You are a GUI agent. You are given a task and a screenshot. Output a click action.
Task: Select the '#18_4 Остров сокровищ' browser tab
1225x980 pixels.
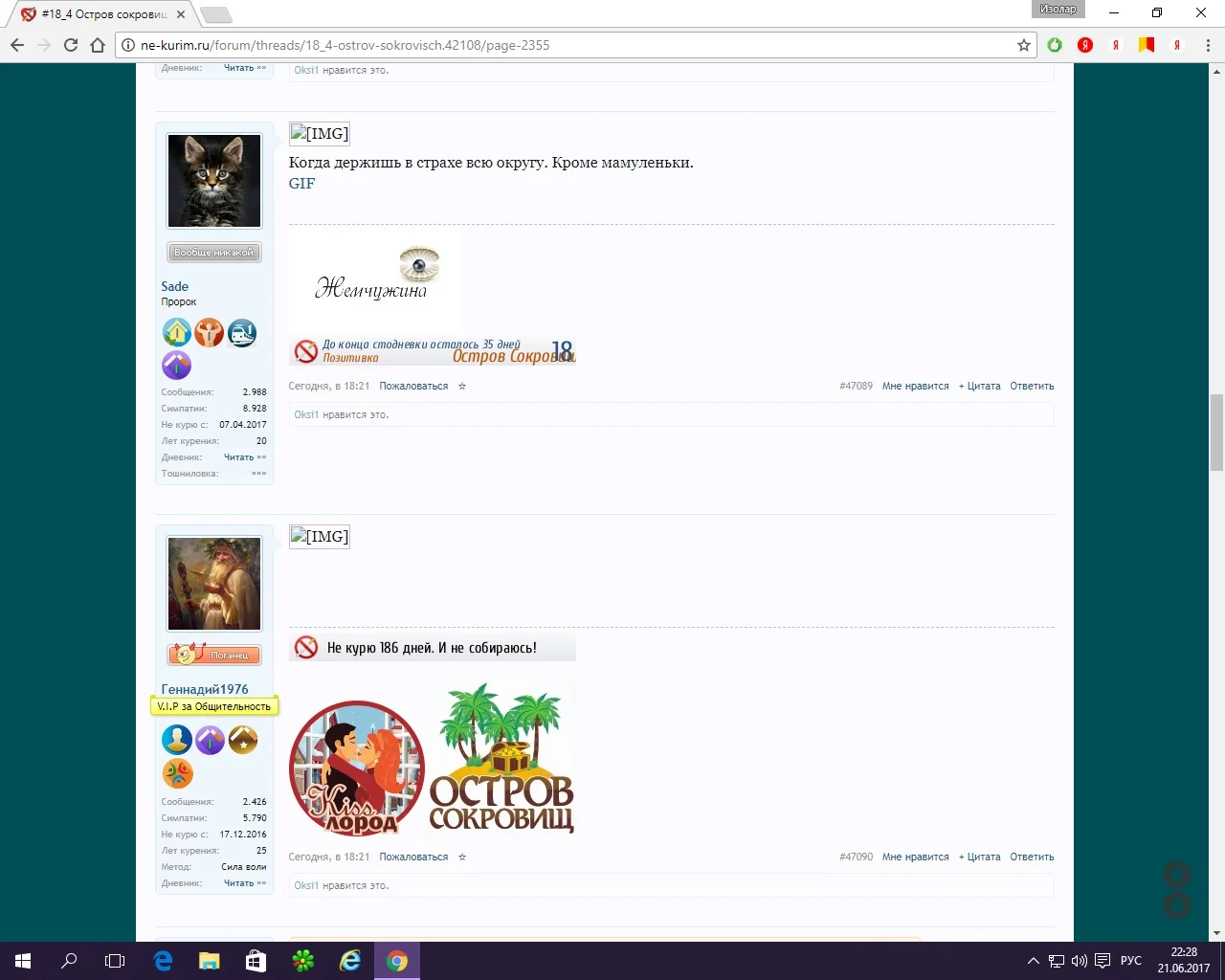[x=102, y=14]
